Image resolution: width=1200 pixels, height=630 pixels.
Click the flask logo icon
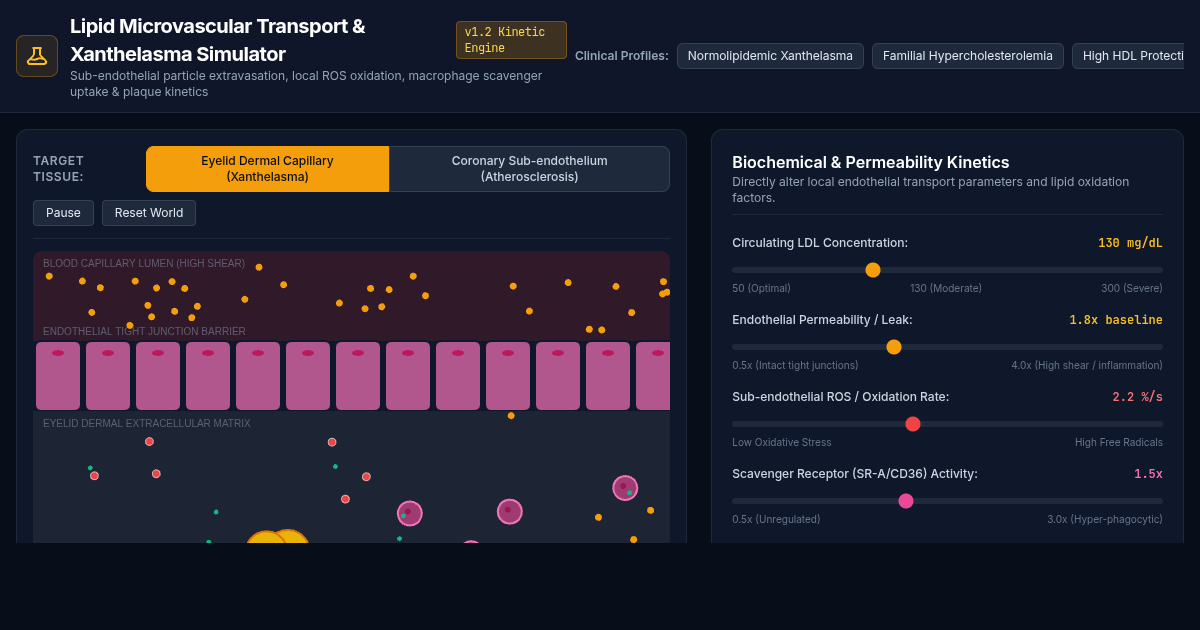coord(37,56)
